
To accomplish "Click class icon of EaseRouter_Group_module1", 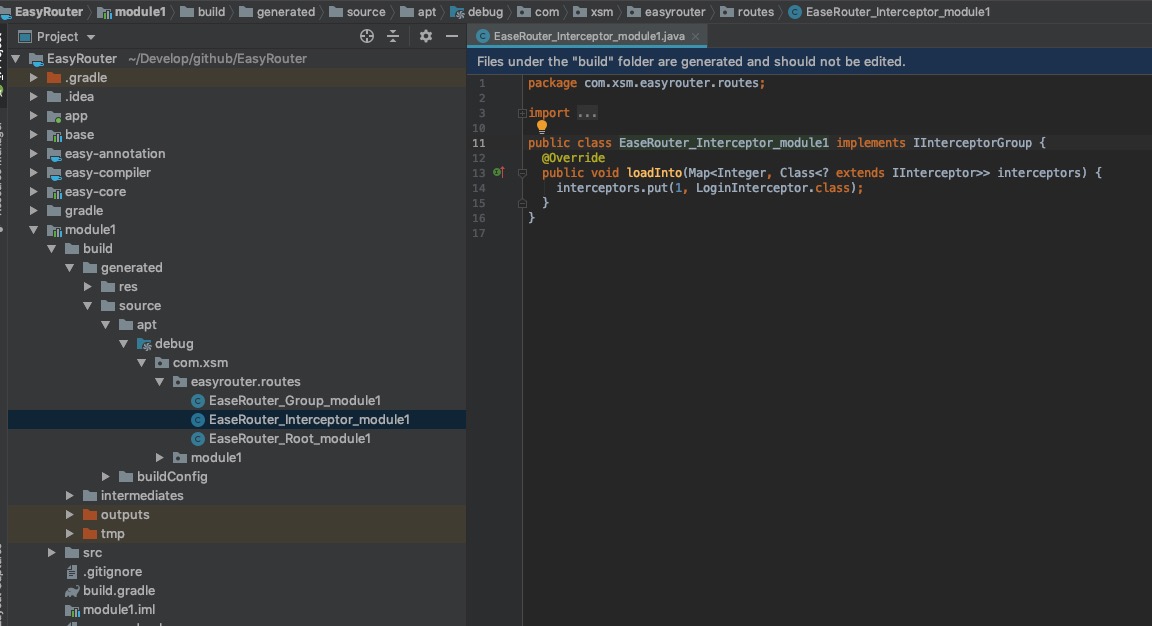I will [x=198, y=400].
